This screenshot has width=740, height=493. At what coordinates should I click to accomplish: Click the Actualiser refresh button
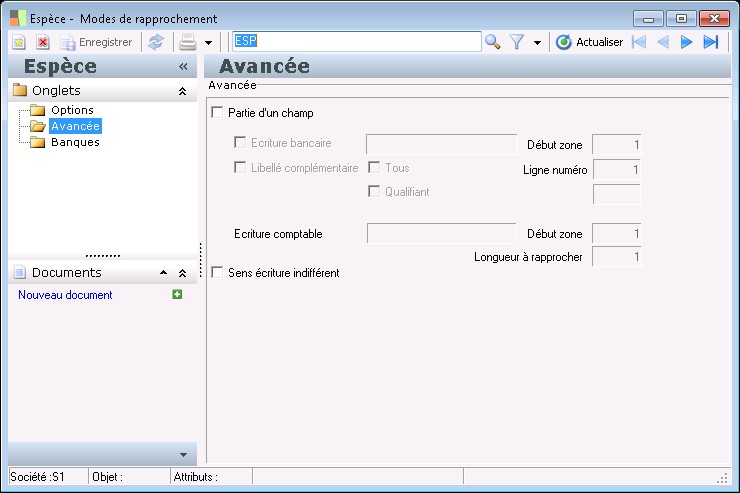tap(589, 42)
